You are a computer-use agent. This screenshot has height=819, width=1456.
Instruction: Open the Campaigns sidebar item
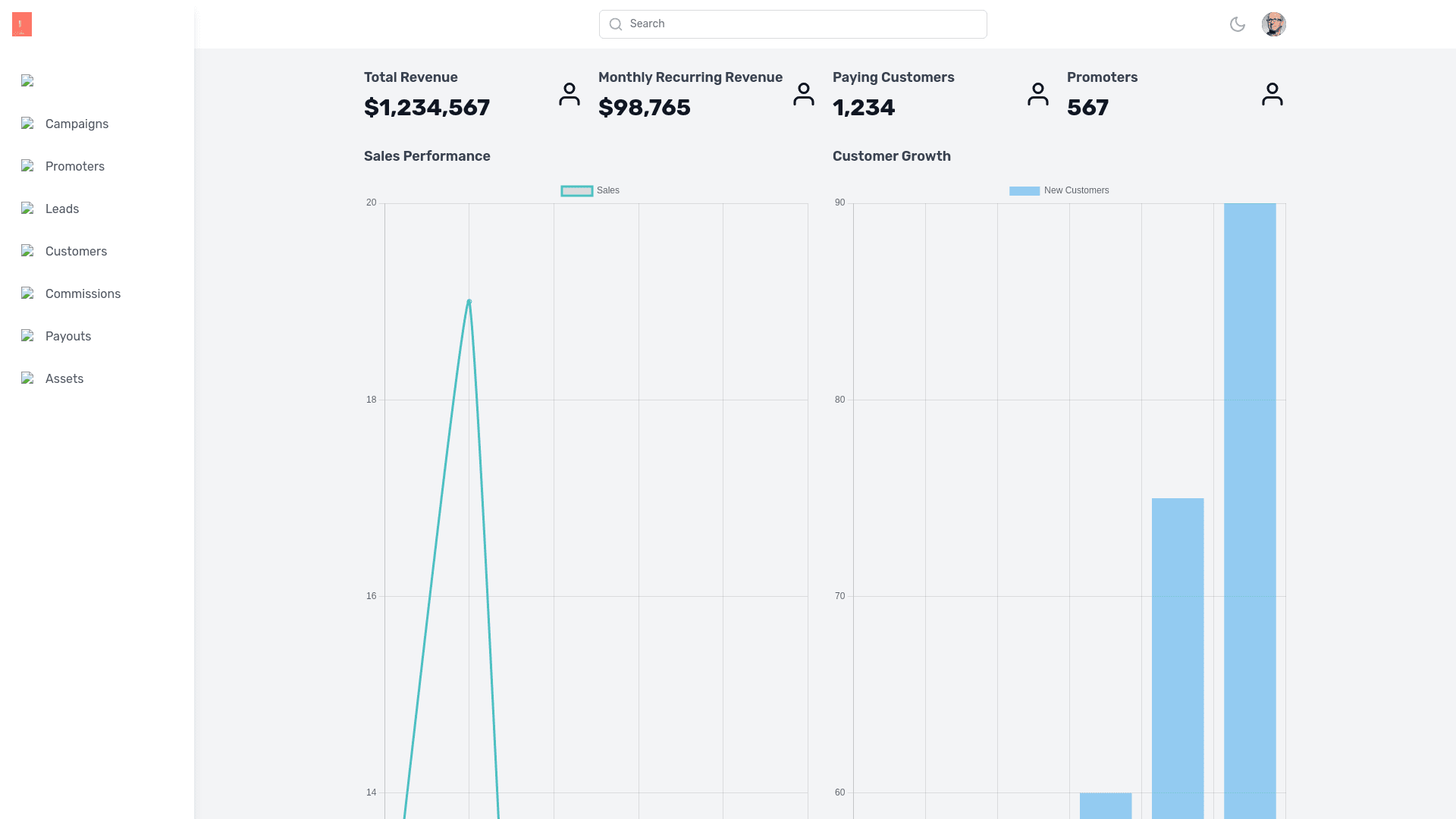point(77,124)
